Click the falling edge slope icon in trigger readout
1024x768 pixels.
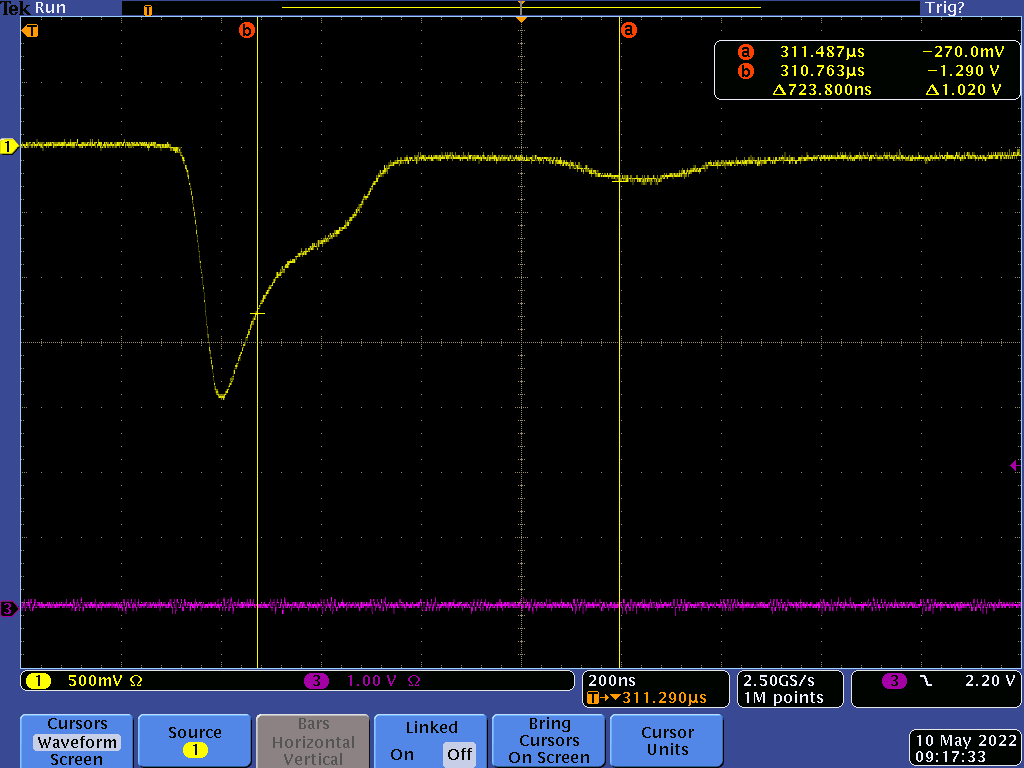926,681
